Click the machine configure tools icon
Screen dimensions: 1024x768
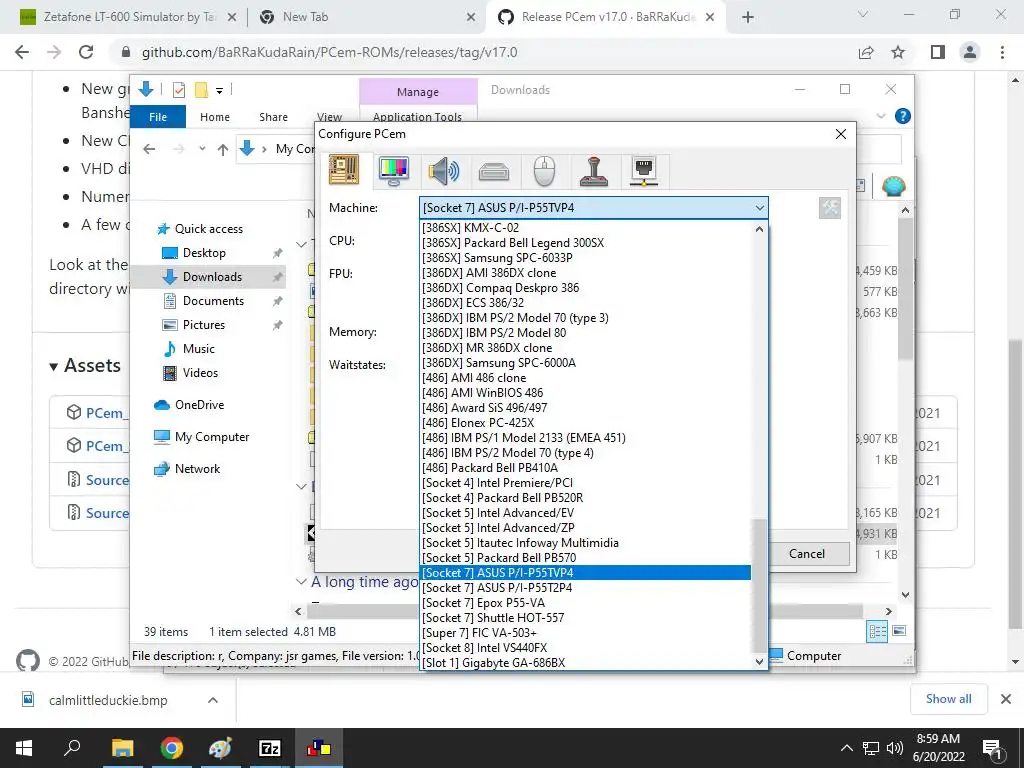(829, 208)
